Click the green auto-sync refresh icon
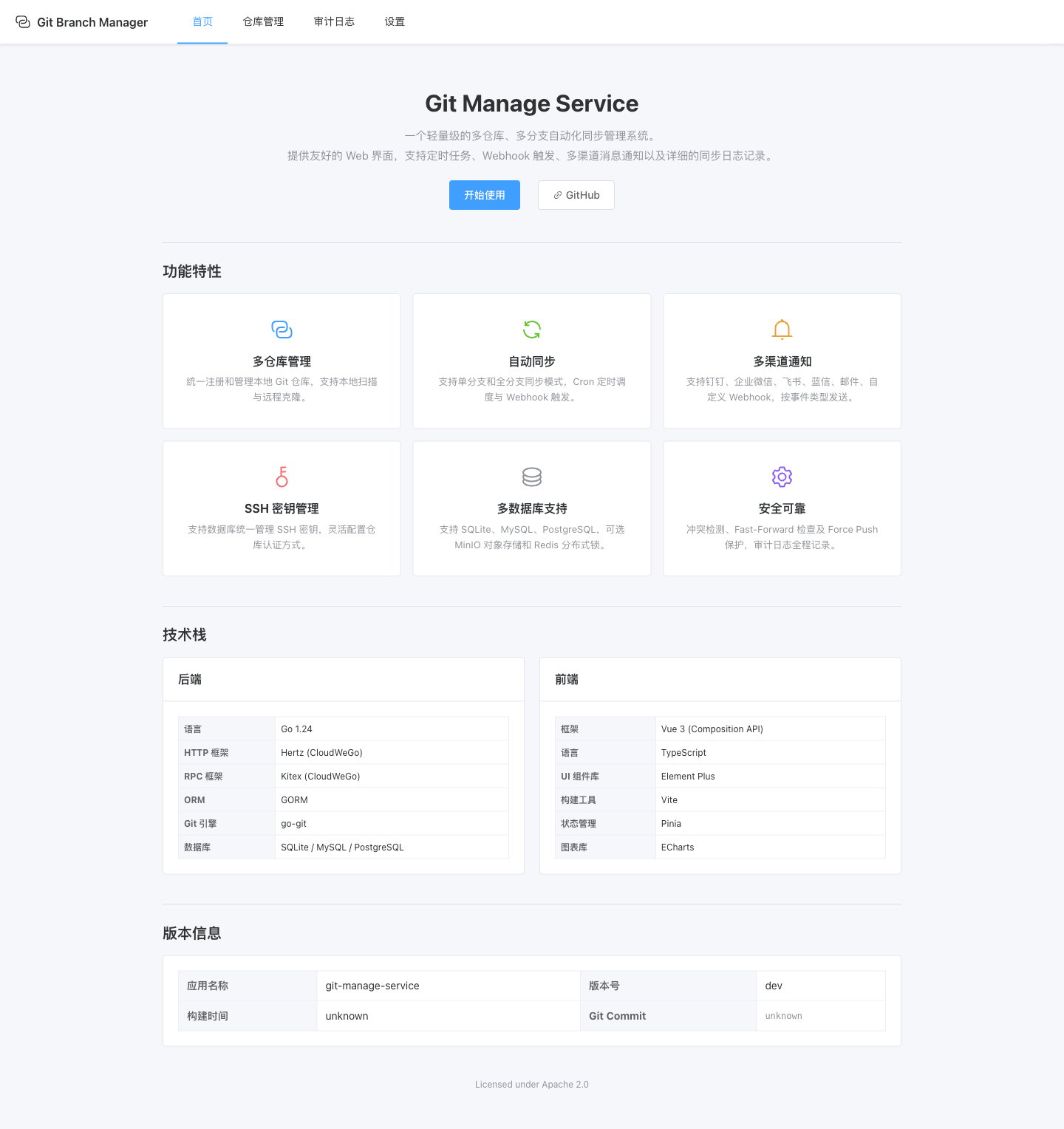The image size is (1064, 1129). [532, 330]
